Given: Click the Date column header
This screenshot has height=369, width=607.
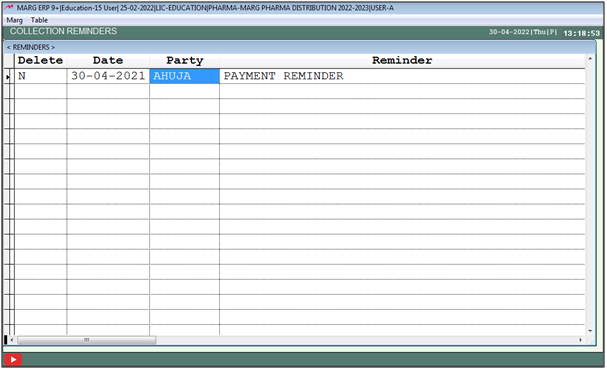Looking at the screenshot, I should click(x=108, y=60).
